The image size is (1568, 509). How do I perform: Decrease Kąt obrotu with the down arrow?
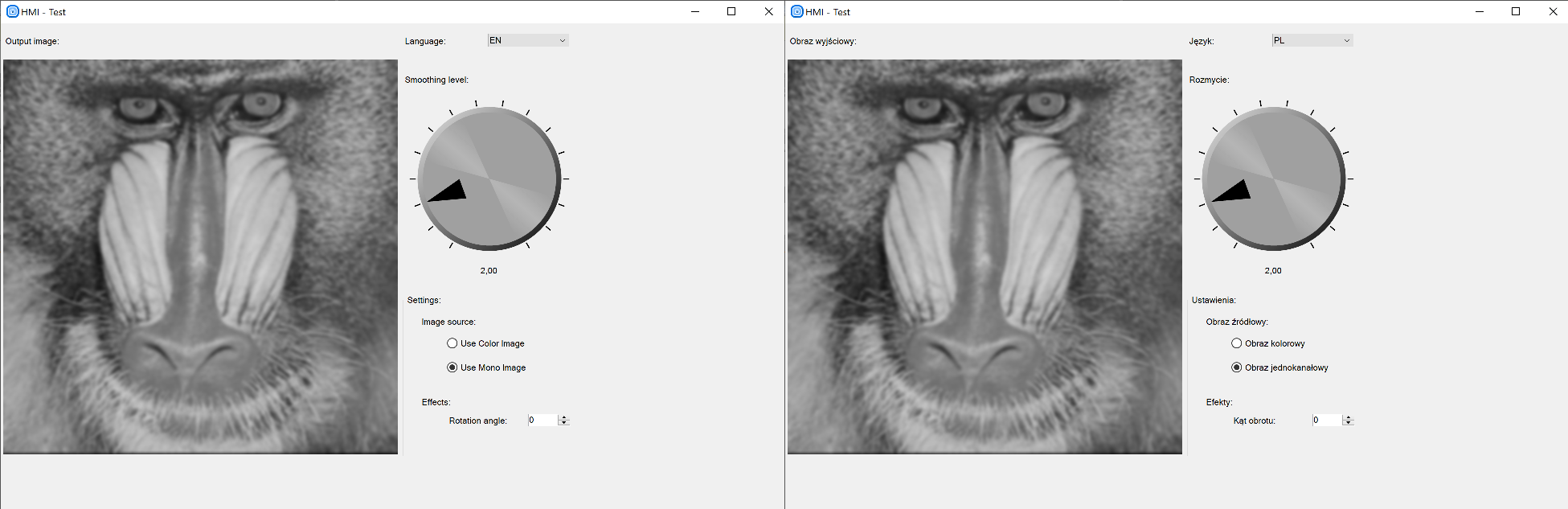(1348, 423)
